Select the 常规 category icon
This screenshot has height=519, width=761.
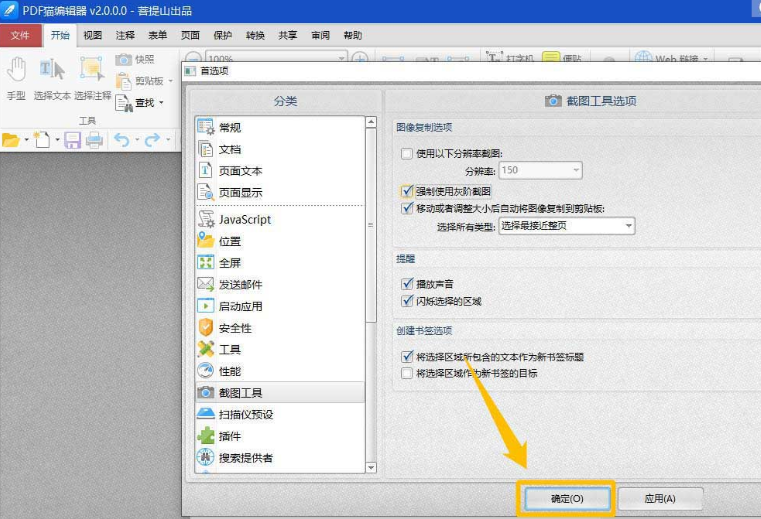(206, 127)
